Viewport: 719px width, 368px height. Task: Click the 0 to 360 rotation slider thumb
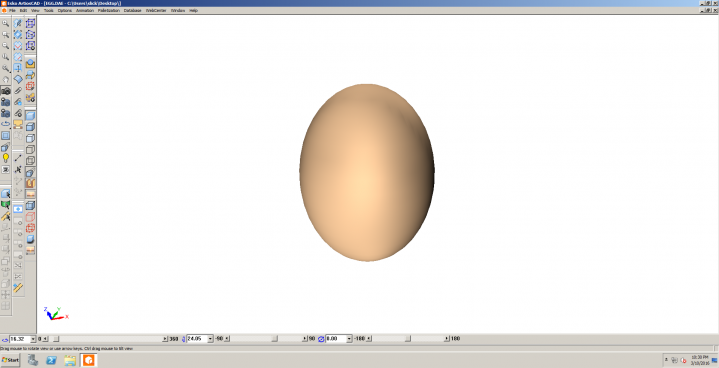(55, 339)
